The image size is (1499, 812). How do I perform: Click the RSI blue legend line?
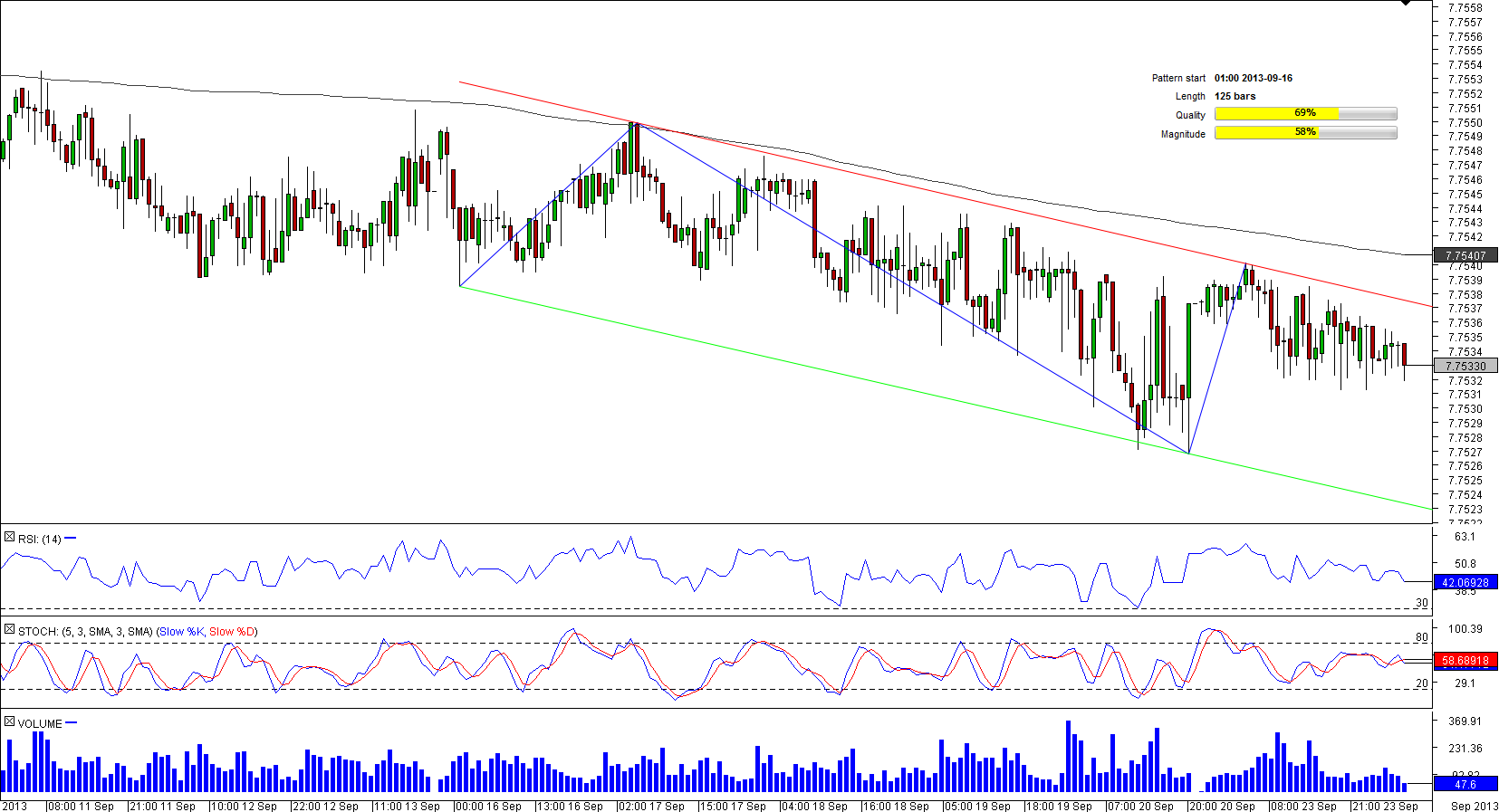click(x=71, y=539)
